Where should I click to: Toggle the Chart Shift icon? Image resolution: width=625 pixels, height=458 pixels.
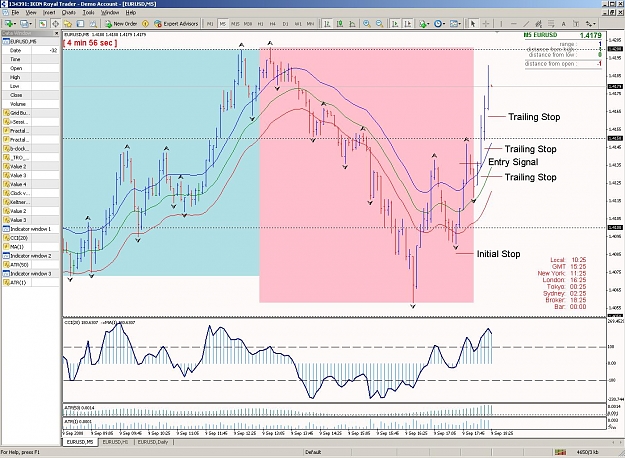pos(408,24)
